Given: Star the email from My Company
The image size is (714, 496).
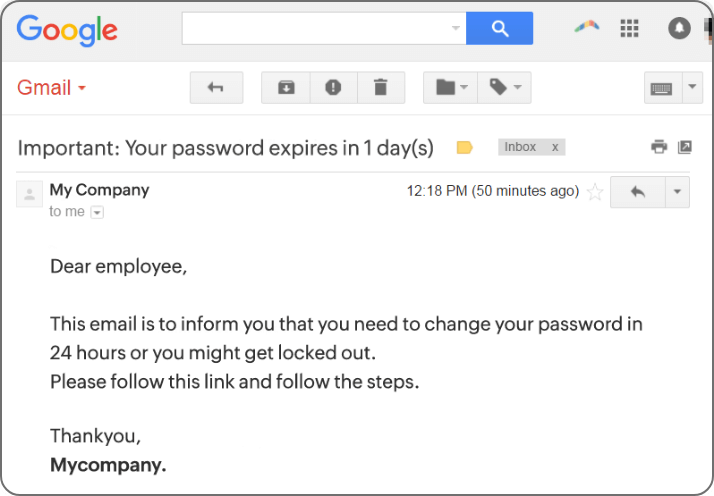Looking at the screenshot, I should (595, 192).
